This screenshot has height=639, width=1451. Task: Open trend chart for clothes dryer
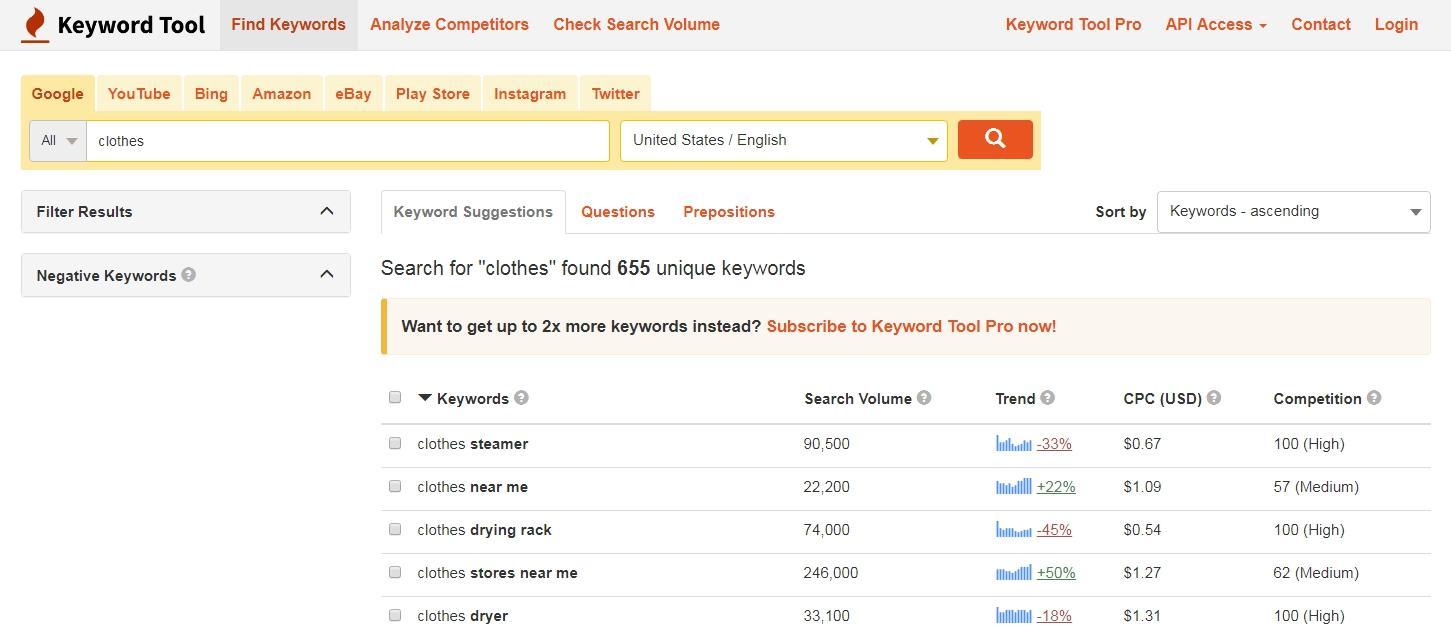1013,615
